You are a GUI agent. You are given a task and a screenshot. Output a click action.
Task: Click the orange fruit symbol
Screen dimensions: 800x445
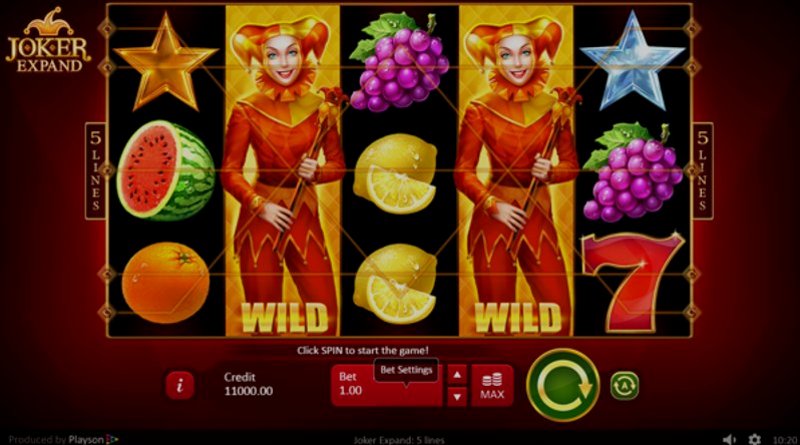coord(165,282)
